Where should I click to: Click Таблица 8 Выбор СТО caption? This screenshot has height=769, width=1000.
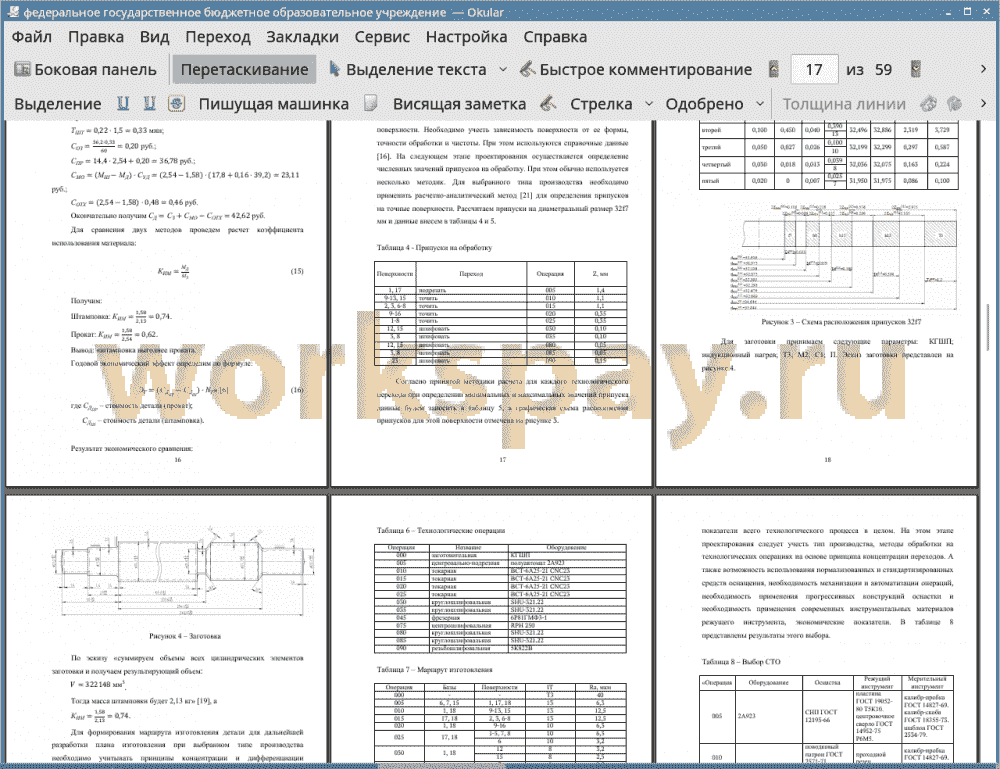(741, 661)
